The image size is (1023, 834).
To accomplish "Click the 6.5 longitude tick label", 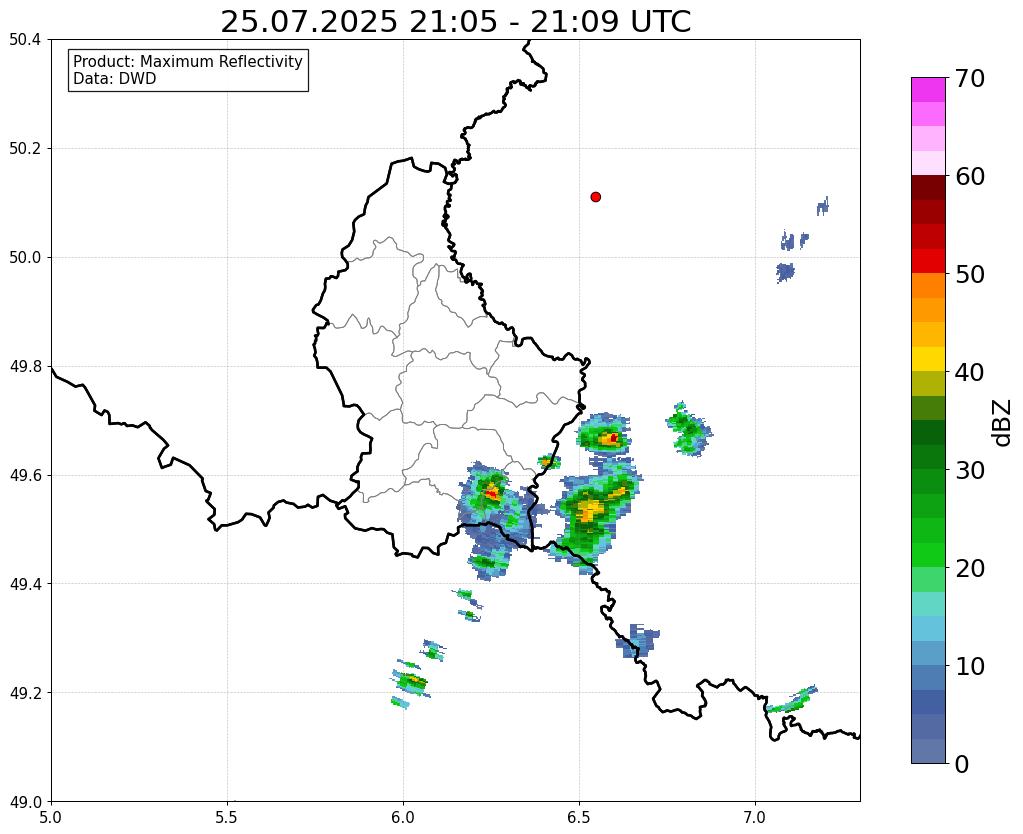I will click(x=579, y=817).
